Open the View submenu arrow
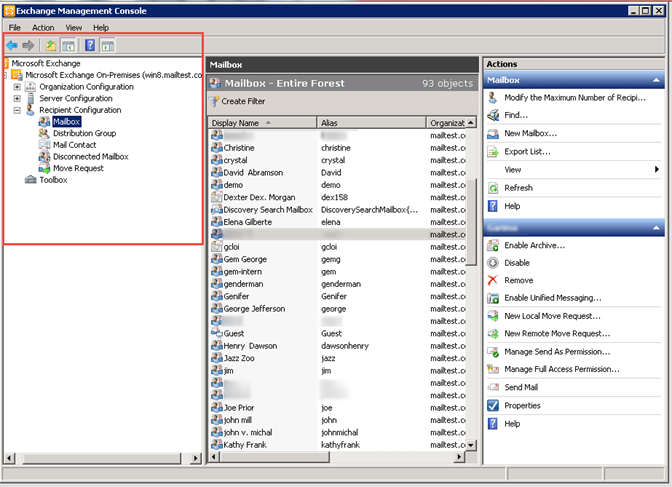Viewport: 672px width, 487px height. point(657,169)
